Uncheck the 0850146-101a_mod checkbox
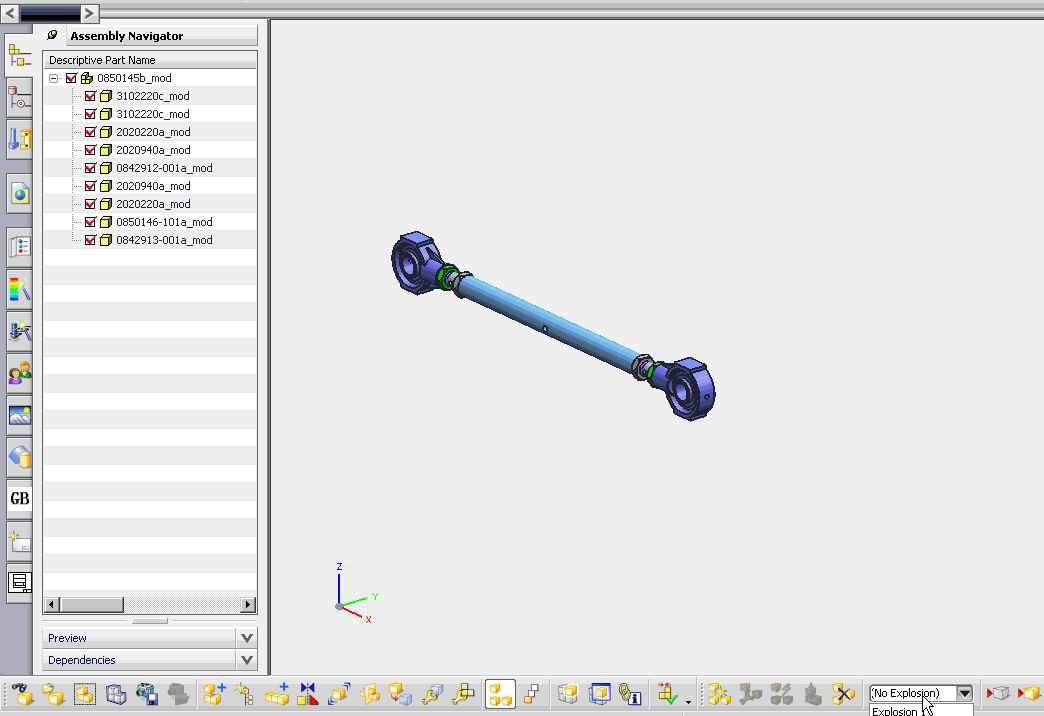The height and width of the screenshot is (716, 1044). coord(91,222)
